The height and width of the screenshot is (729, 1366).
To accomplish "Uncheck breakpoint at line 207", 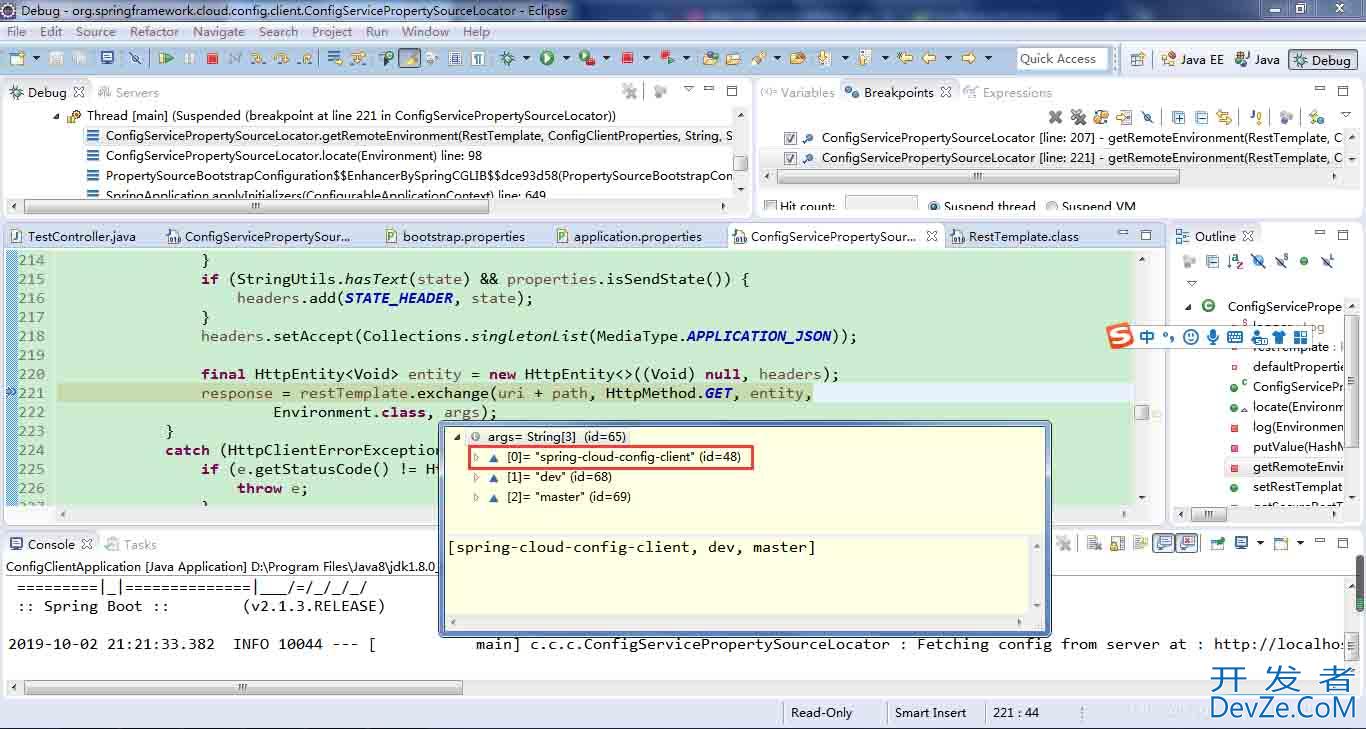I will pos(791,138).
